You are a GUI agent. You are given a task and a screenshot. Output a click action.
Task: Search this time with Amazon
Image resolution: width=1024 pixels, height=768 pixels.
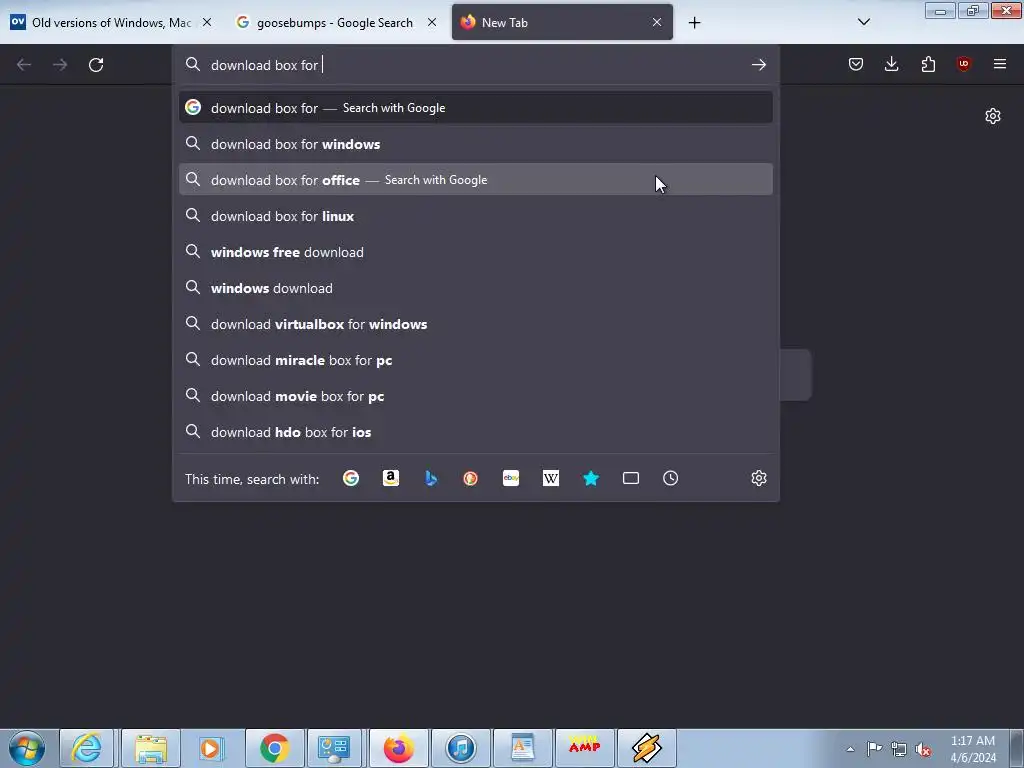(x=391, y=478)
